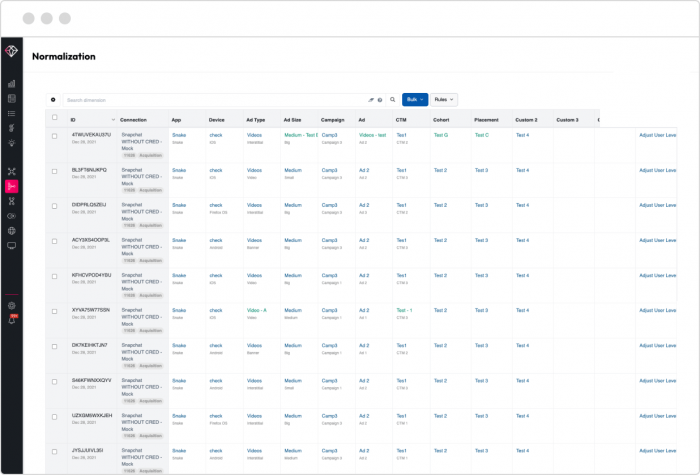Screen dimensions: 700x475
Task: Open the eye visibility icon in sidebar
Action: [x=12, y=216]
